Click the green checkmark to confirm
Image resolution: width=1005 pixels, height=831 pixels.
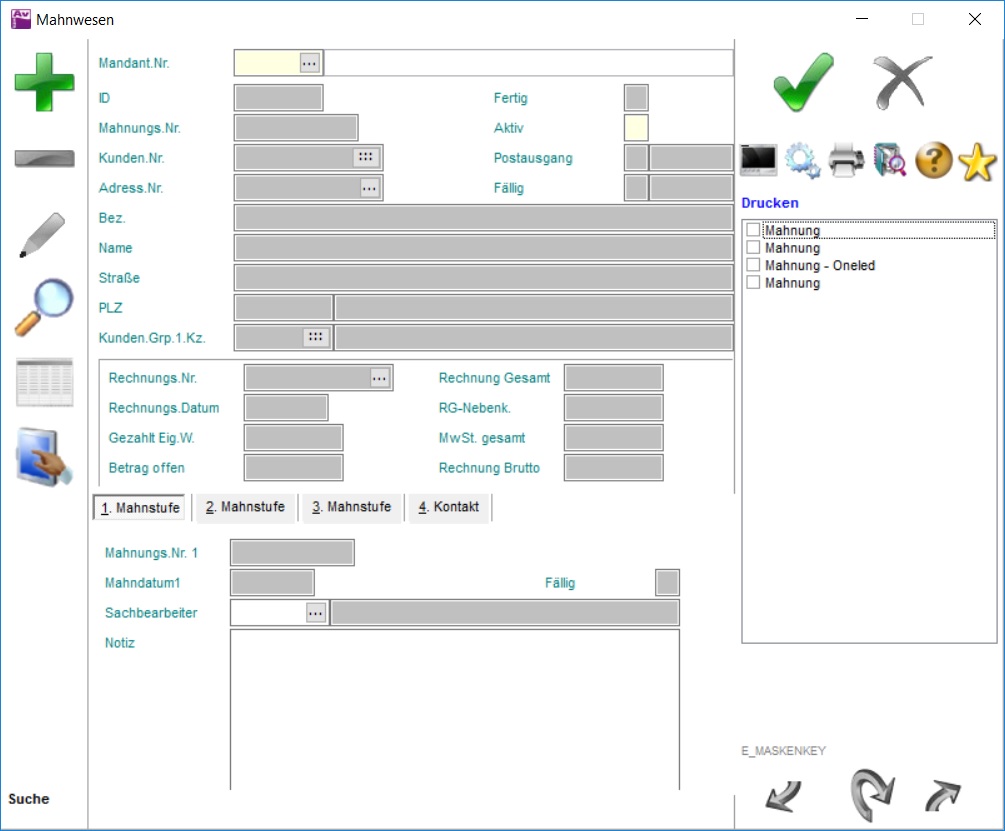[x=803, y=82]
